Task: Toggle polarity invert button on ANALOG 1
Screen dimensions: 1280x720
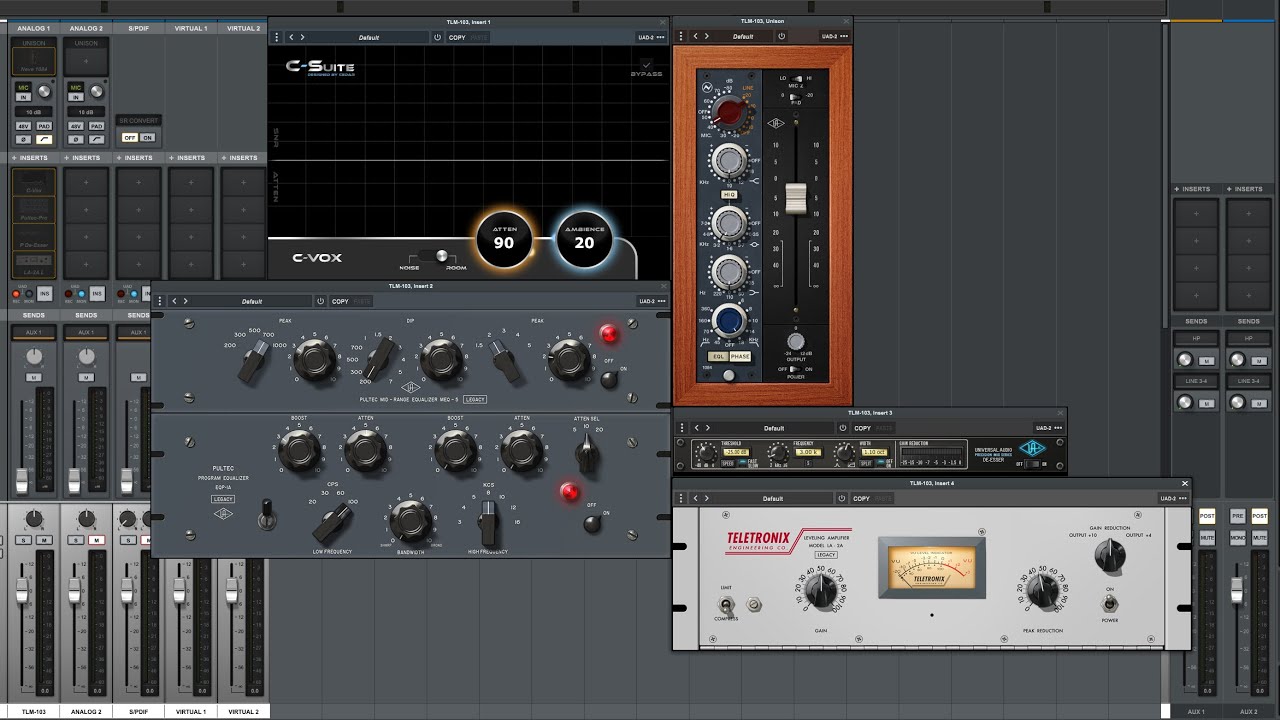Action: click(x=23, y=138)
